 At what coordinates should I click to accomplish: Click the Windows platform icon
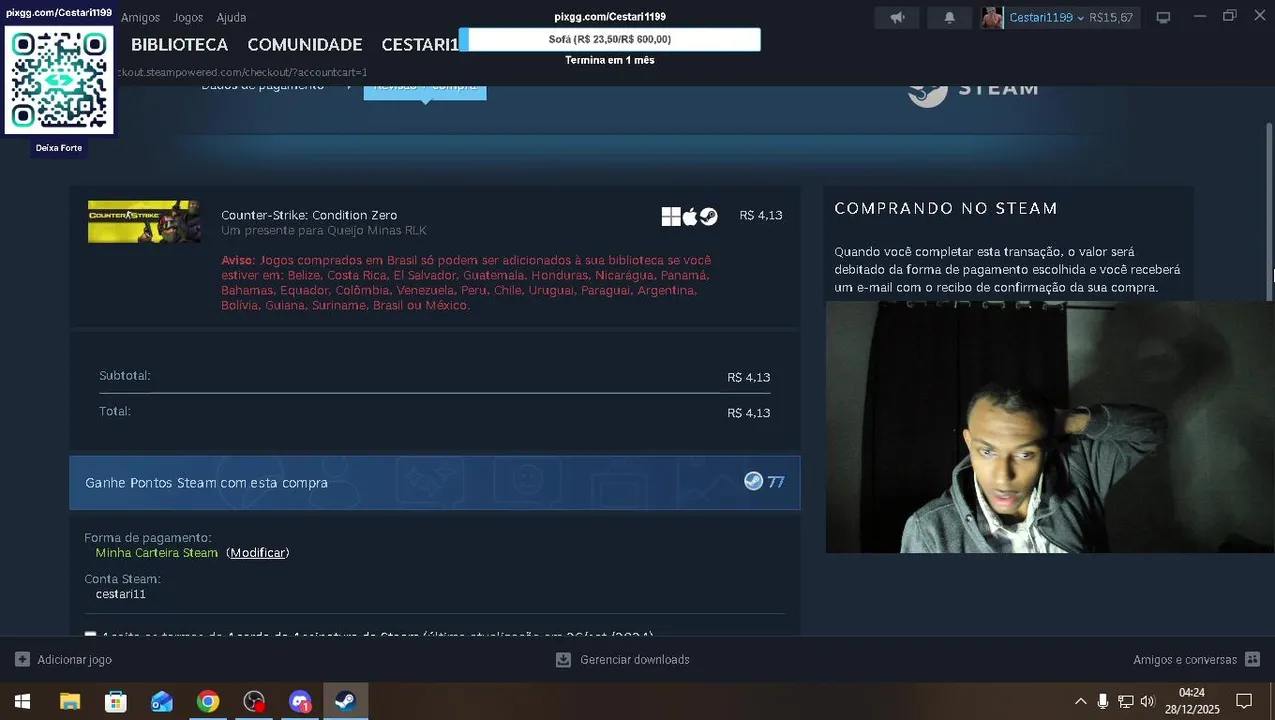click(x=671, y=217)
